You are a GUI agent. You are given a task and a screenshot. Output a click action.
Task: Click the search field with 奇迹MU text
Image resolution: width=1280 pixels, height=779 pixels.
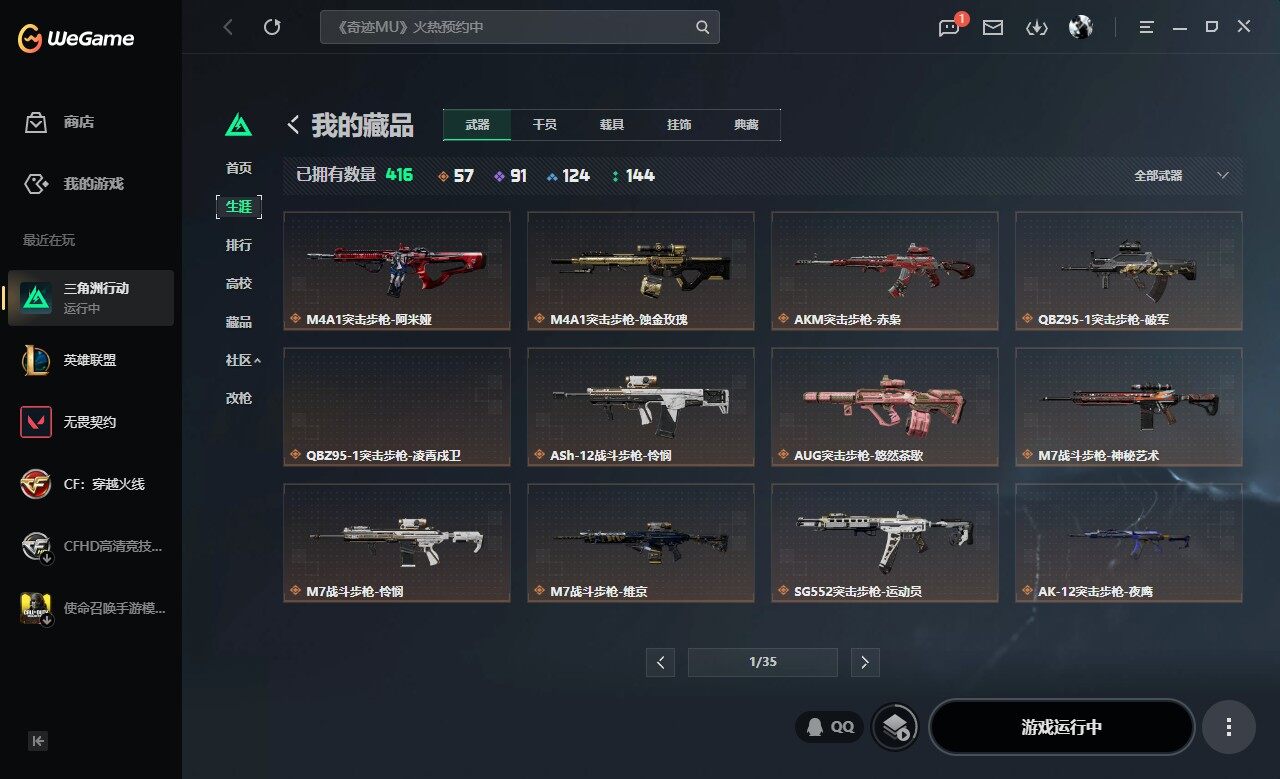click(519, 27)
